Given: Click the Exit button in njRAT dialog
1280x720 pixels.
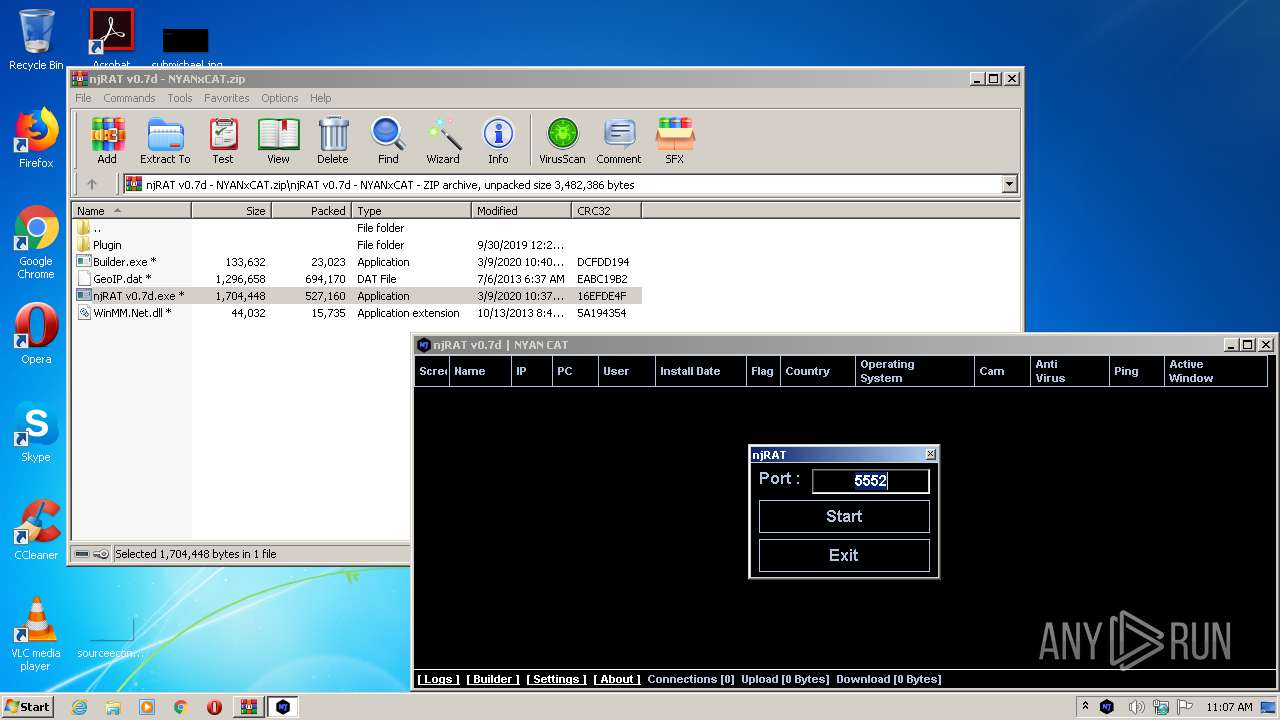Looking at the screenshot, I should point(844,555).
